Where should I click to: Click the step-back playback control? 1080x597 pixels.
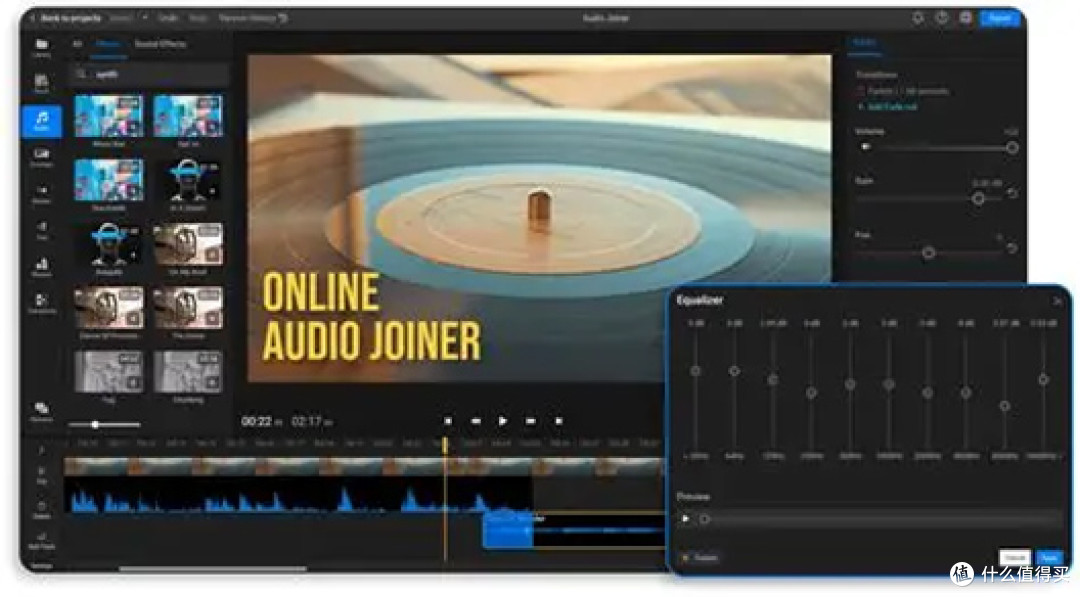pyautogui.click(x=475, y=421)
